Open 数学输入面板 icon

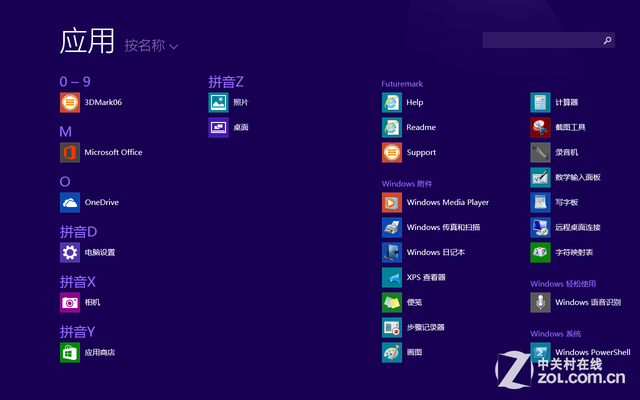540,178
